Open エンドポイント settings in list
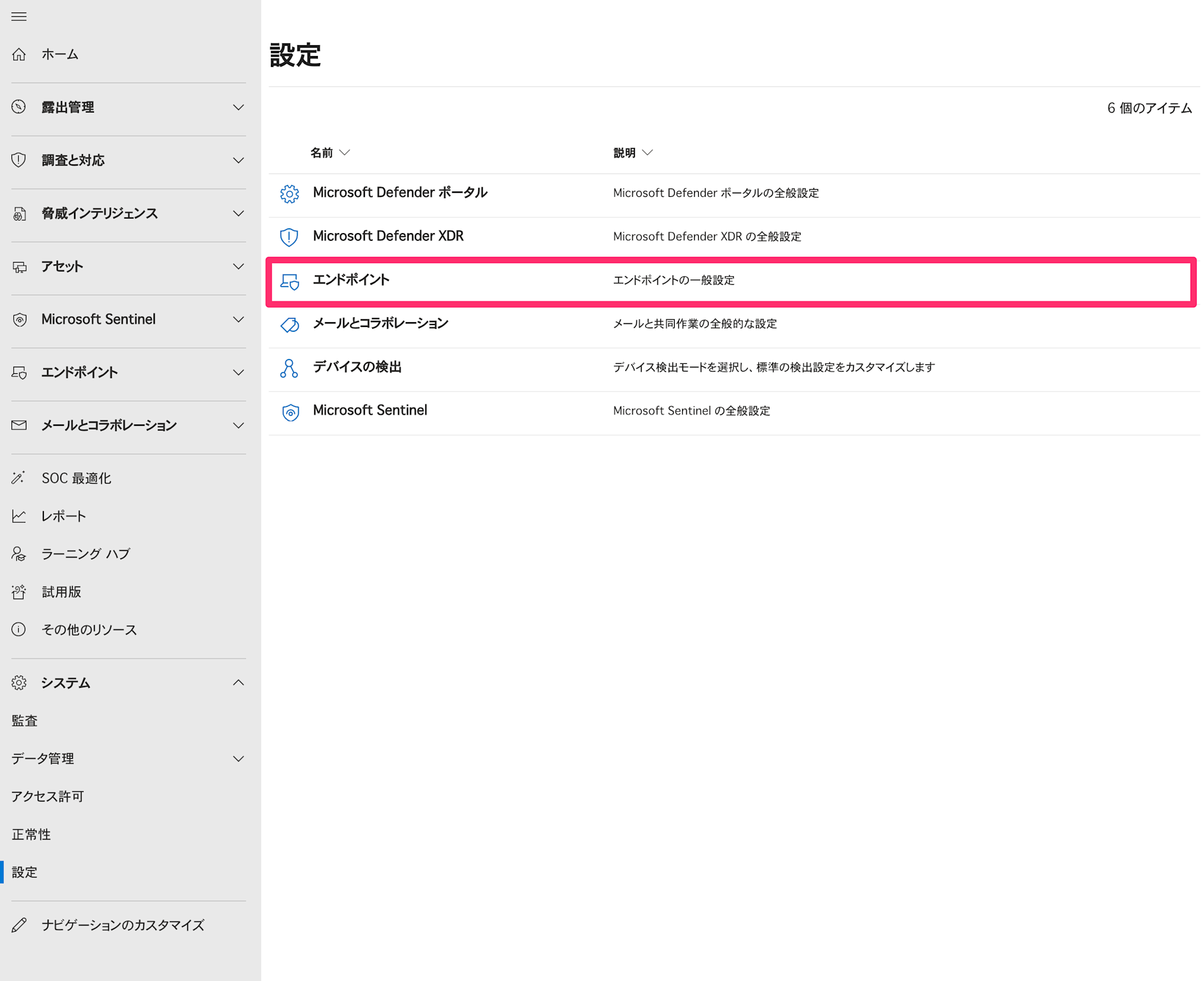 [x=351, y=280]
